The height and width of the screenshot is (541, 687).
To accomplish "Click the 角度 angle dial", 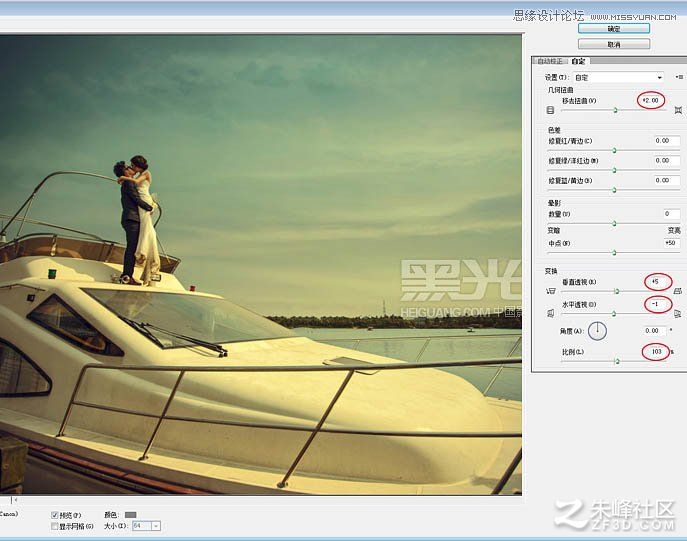I will [597, 331].
